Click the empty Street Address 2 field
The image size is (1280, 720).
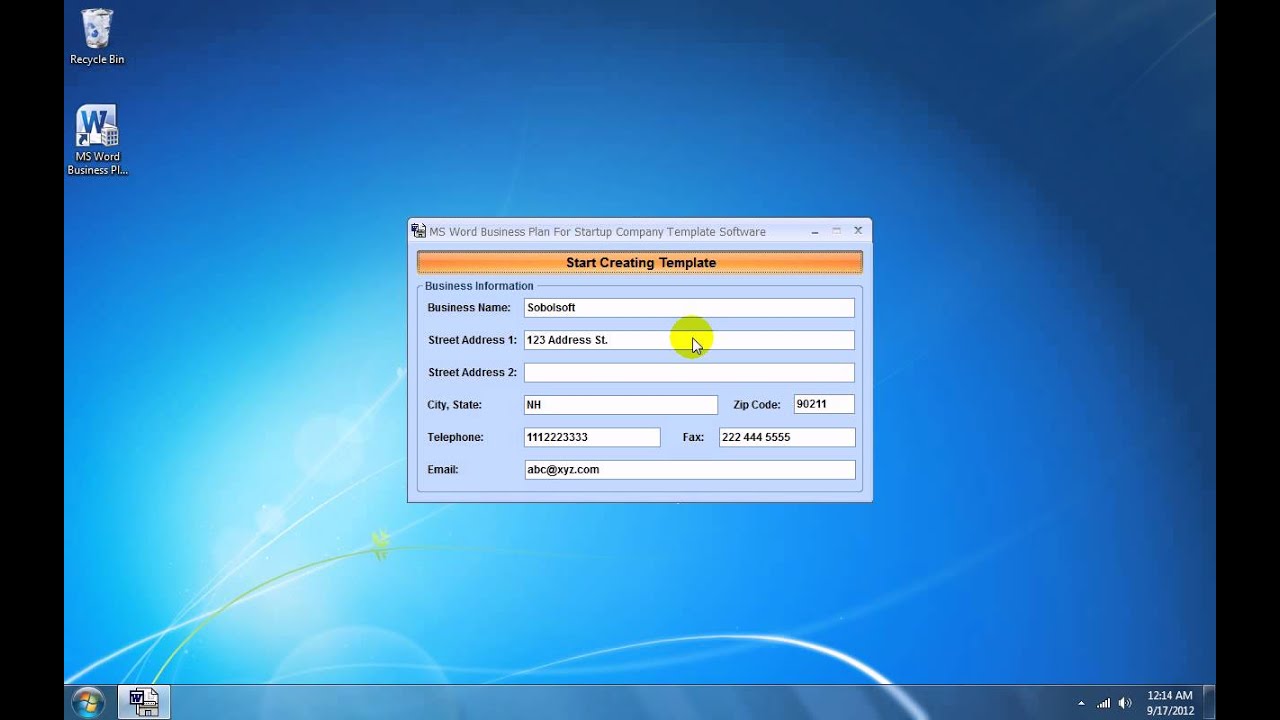689,373
